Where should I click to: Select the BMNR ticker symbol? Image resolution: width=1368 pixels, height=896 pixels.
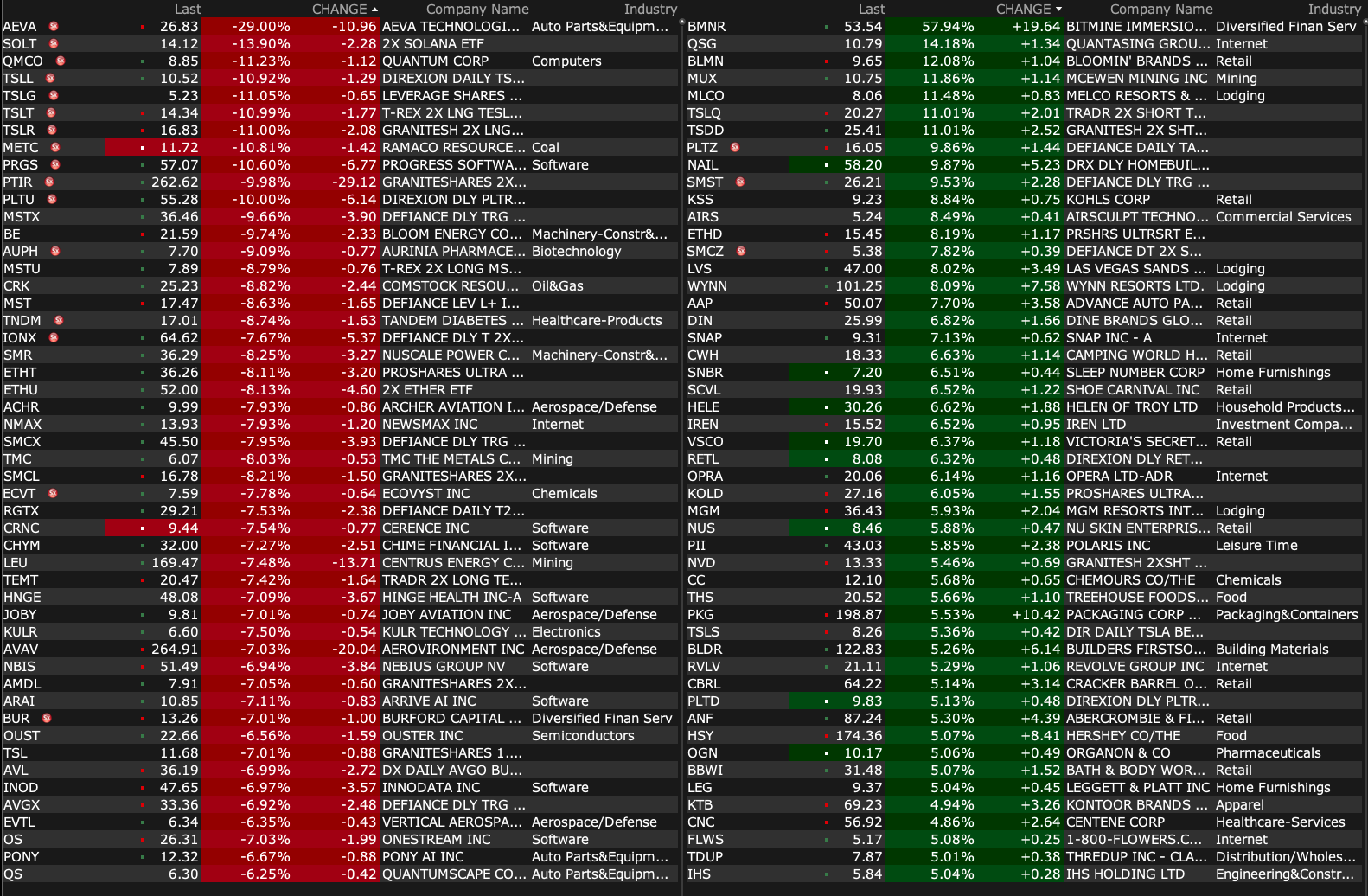(706, 27)
